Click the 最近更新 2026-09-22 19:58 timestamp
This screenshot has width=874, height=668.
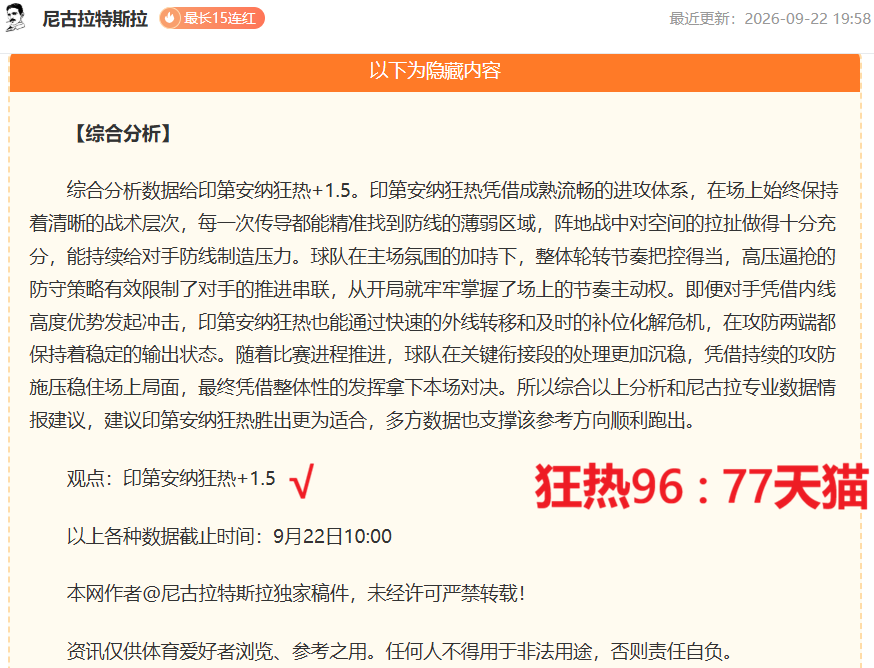(x=770, y=18)
